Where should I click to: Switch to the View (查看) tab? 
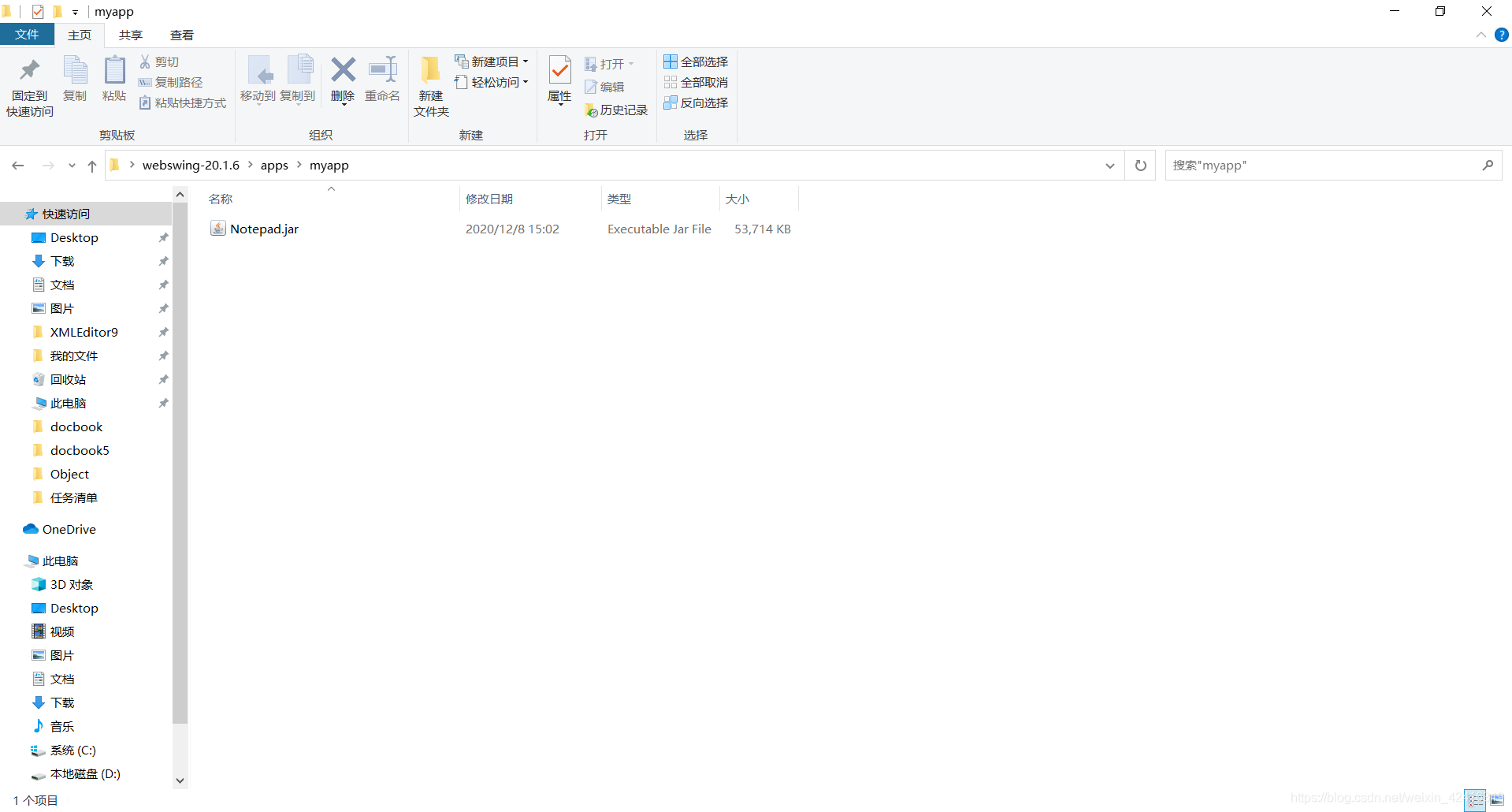point(182,35)
